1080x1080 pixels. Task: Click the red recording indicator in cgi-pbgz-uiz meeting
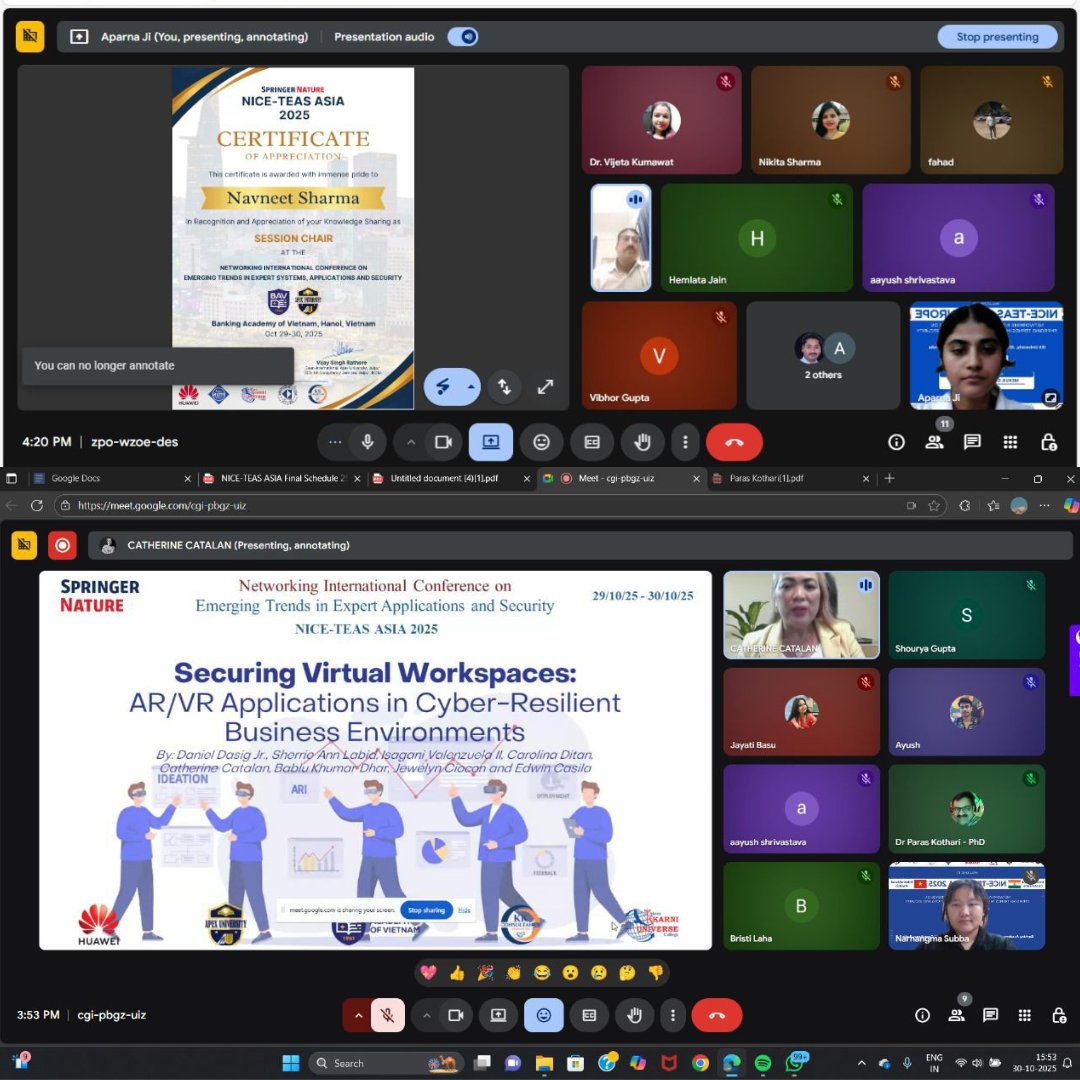62,546
